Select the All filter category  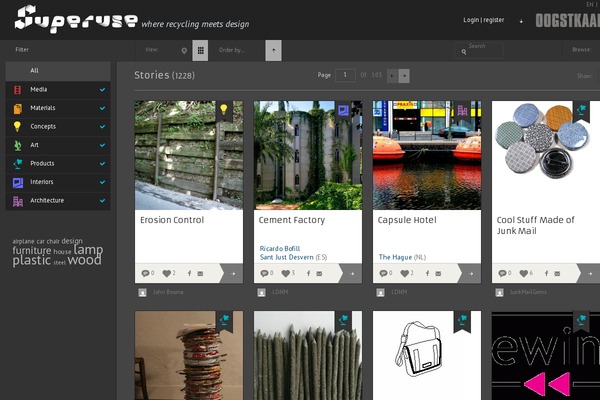pyautogui.click(x=58, y=71)
